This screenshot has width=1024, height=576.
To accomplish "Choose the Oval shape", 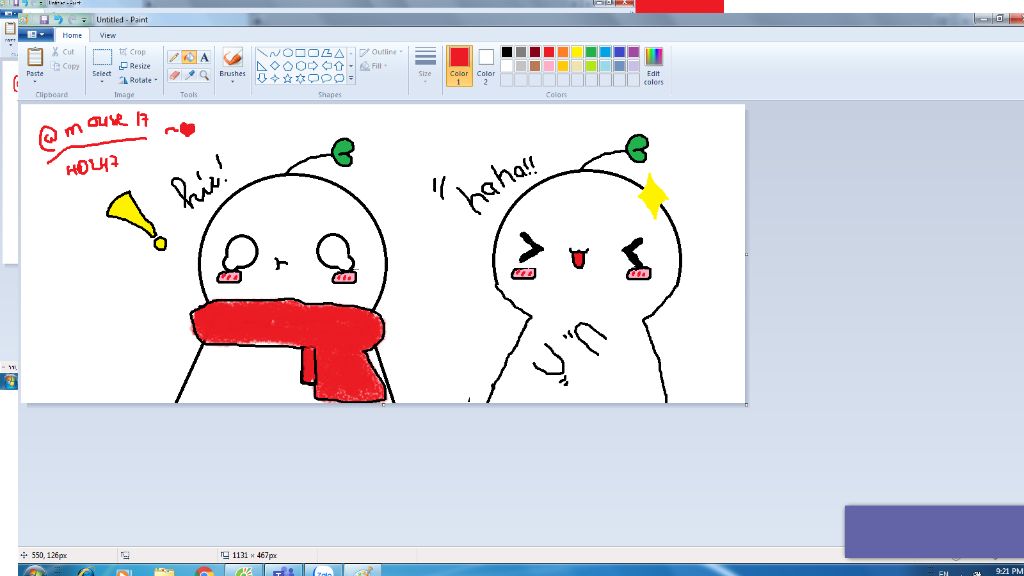I will (x=287, y=53).
